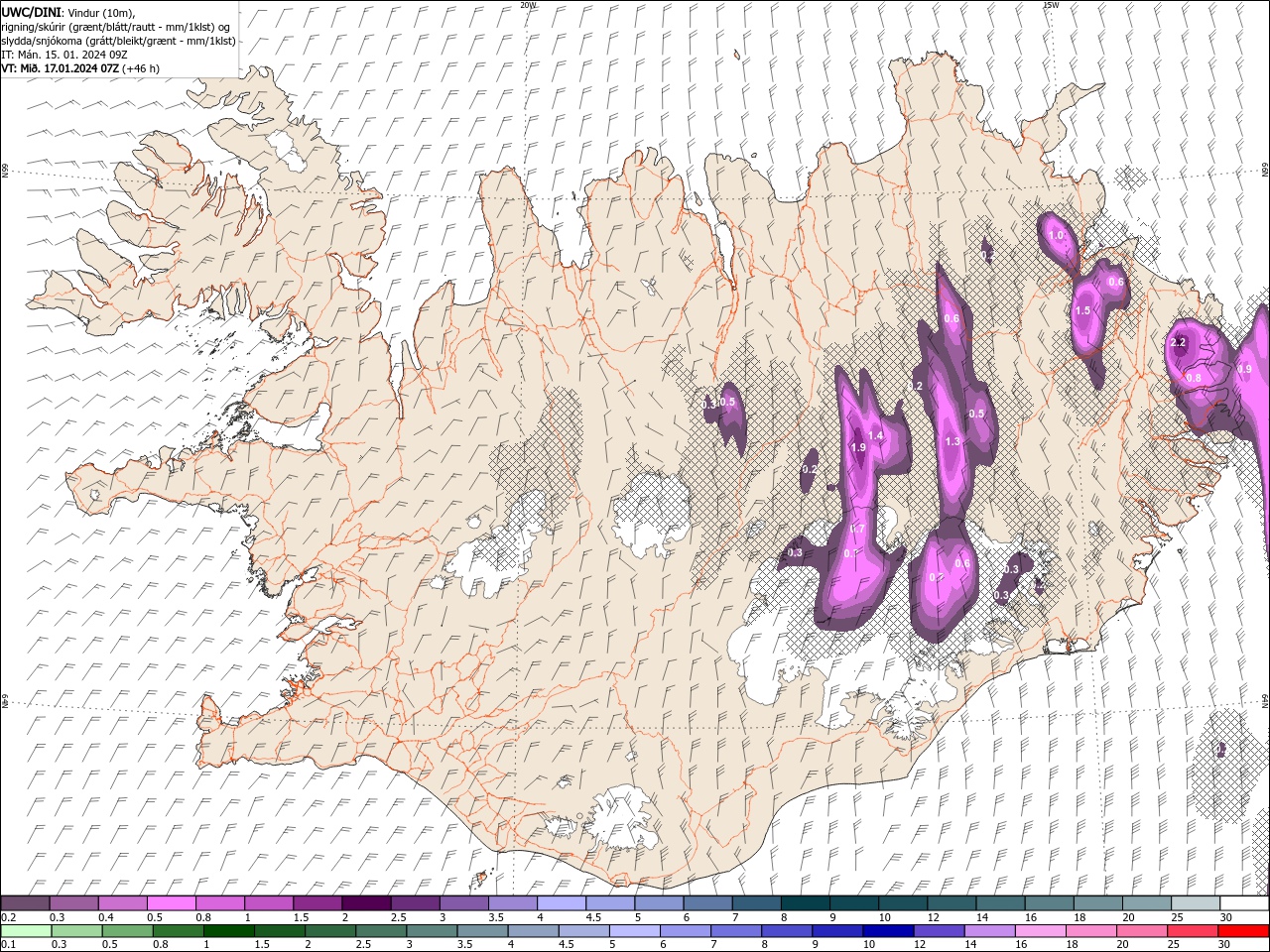The height and width of the screenshot is (952, 1270).
Task: Click the lower scale label '0.1'
Action: tap(8, 945)
